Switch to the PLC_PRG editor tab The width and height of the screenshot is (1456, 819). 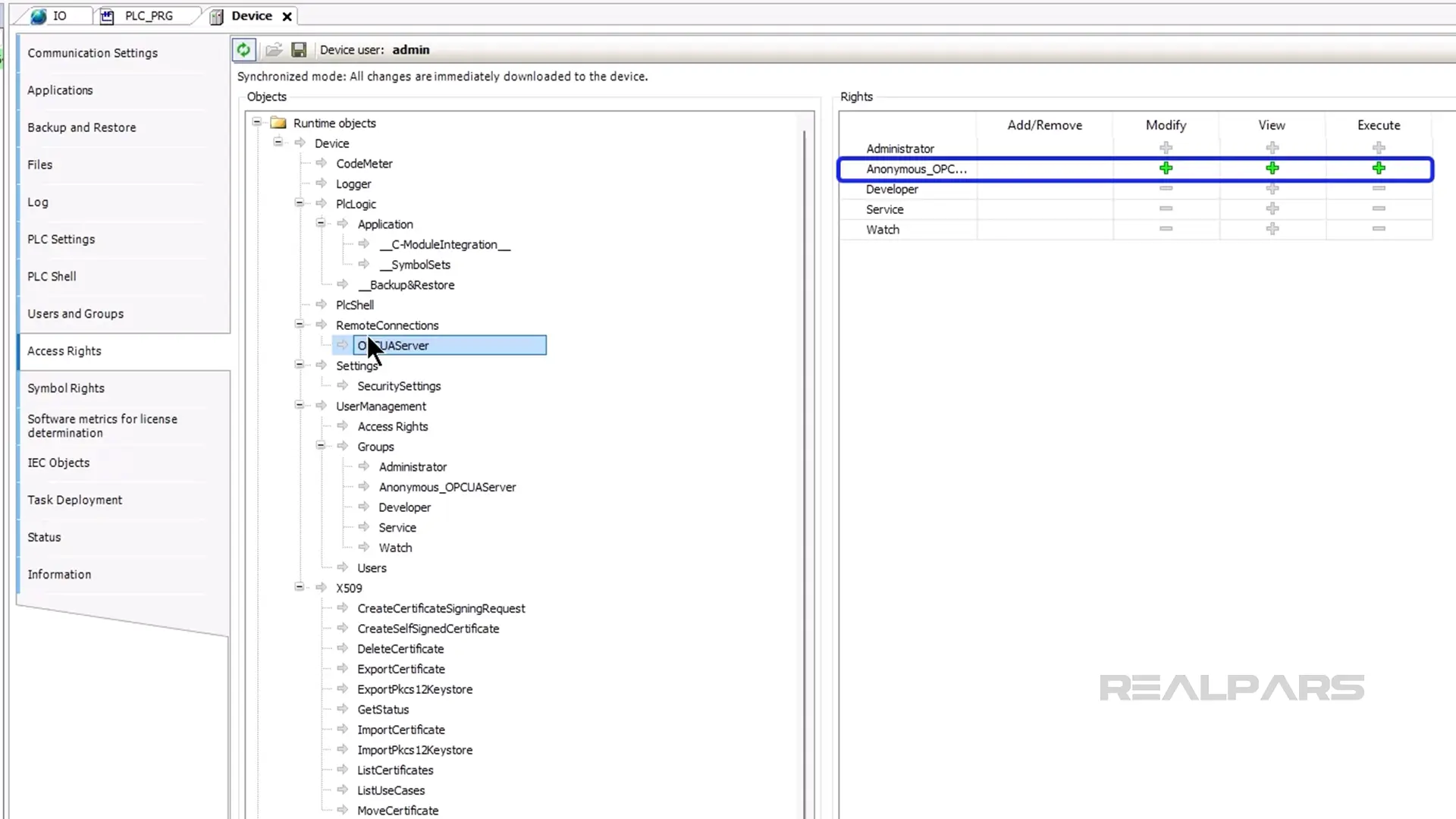click(149, 16)
